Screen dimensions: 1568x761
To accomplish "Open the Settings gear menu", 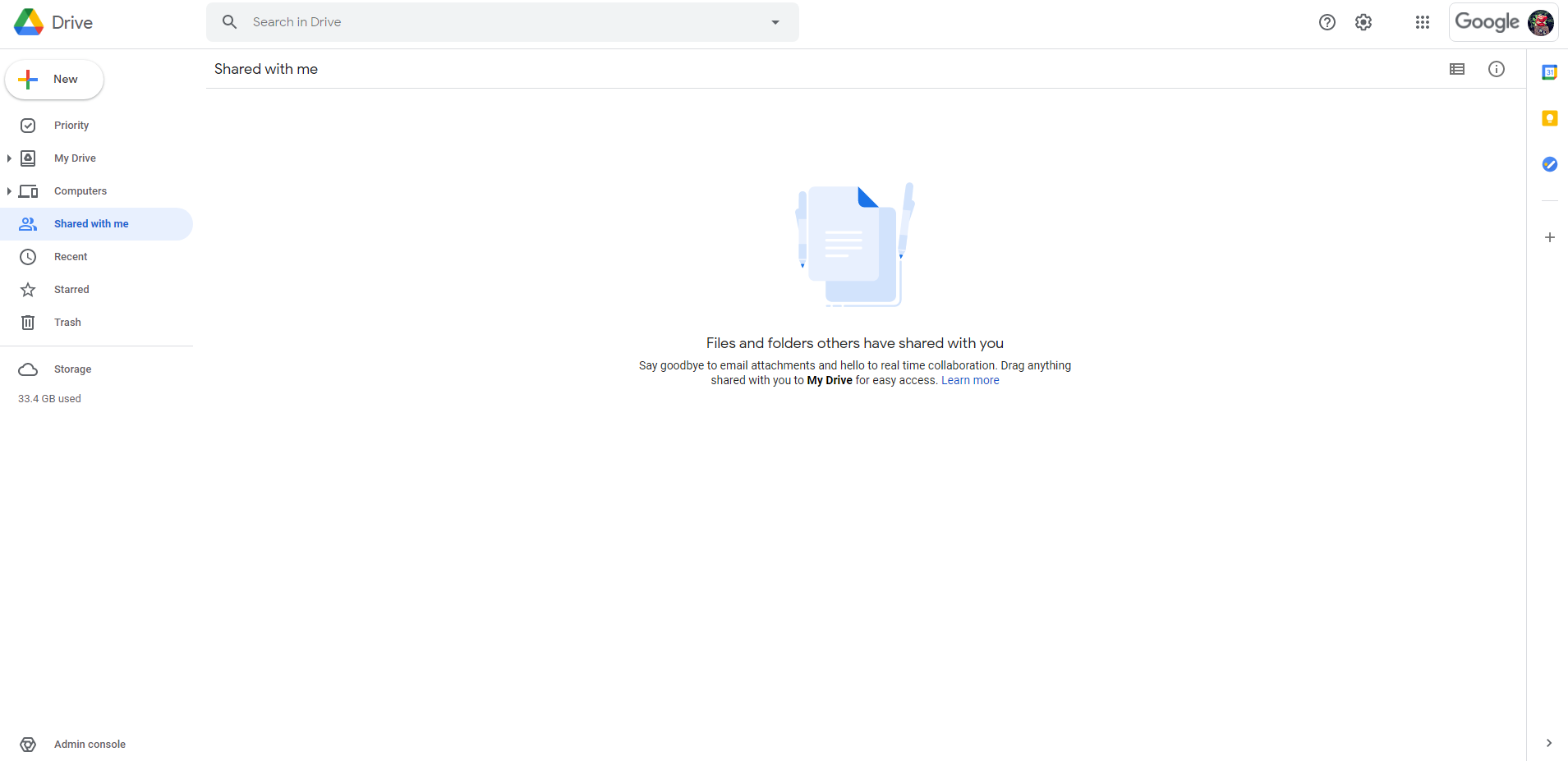I will click(1363, 22).
